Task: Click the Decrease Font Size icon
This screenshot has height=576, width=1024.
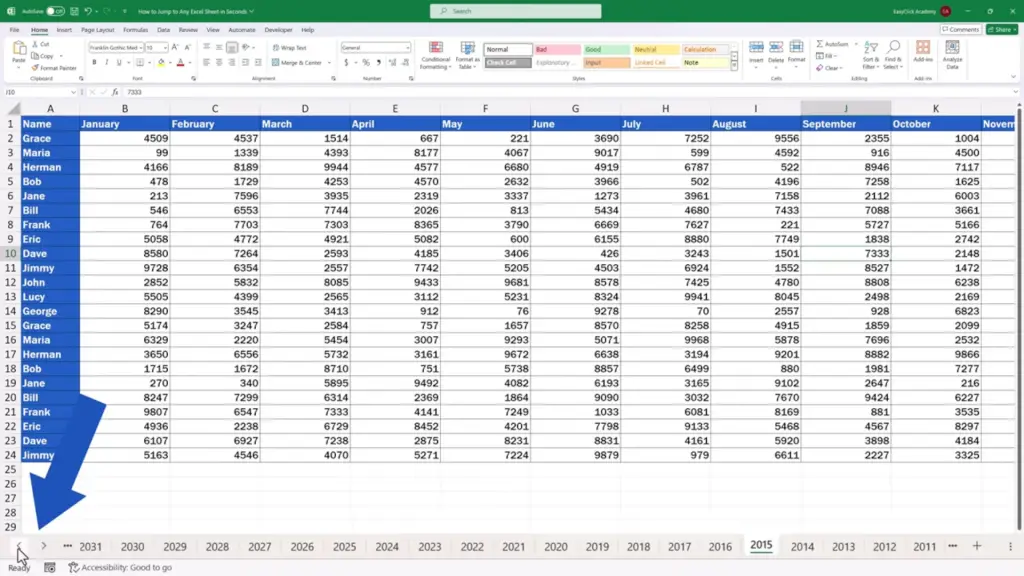Action: (x=187, y=47)
